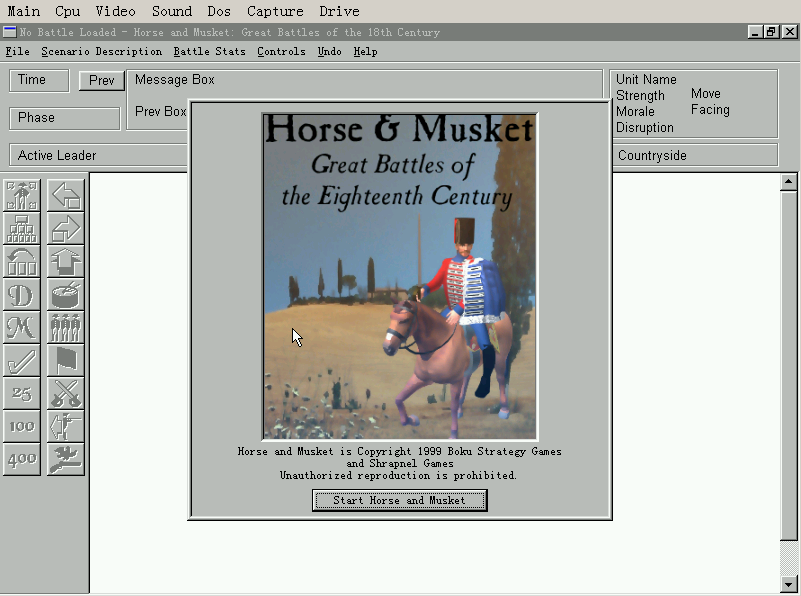Click the upward arrow toolbar icon

pos(66,261)
